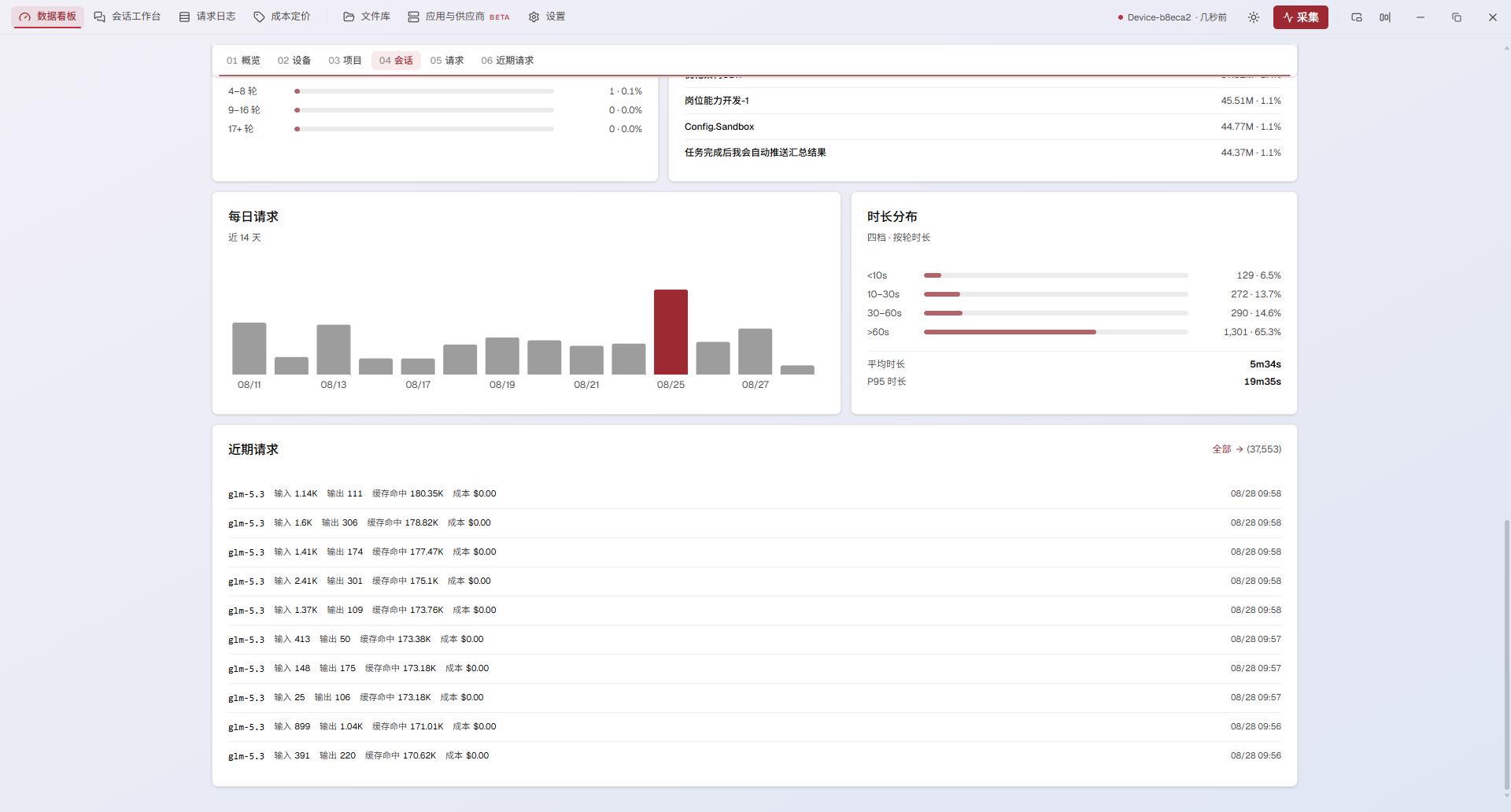Click the <10s duration progress bar
Viewport: 1511px width, 812px height.
[x=1056, y=275]
